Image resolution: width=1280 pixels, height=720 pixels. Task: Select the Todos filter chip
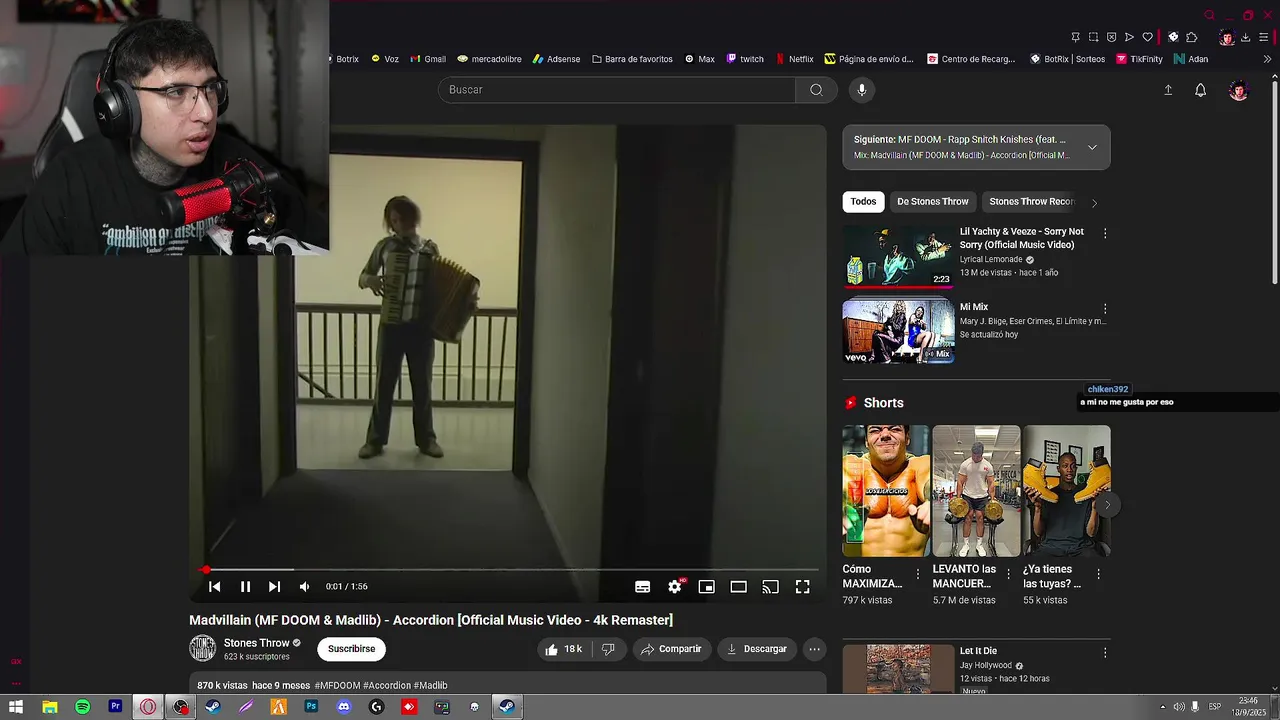[x=863, y=201]
